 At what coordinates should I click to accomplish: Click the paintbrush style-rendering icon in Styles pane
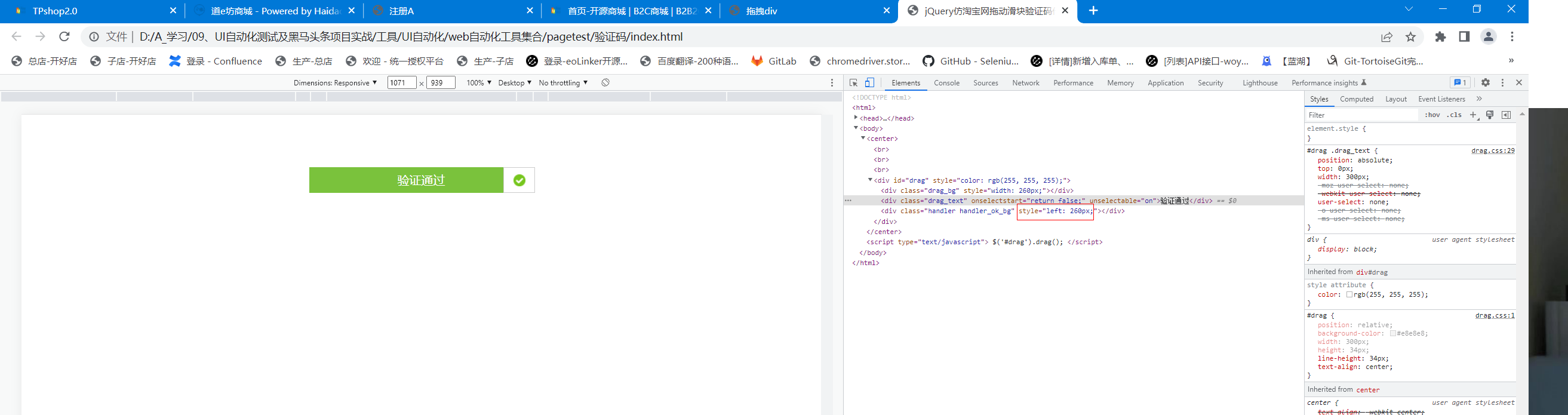point(1489,115)
